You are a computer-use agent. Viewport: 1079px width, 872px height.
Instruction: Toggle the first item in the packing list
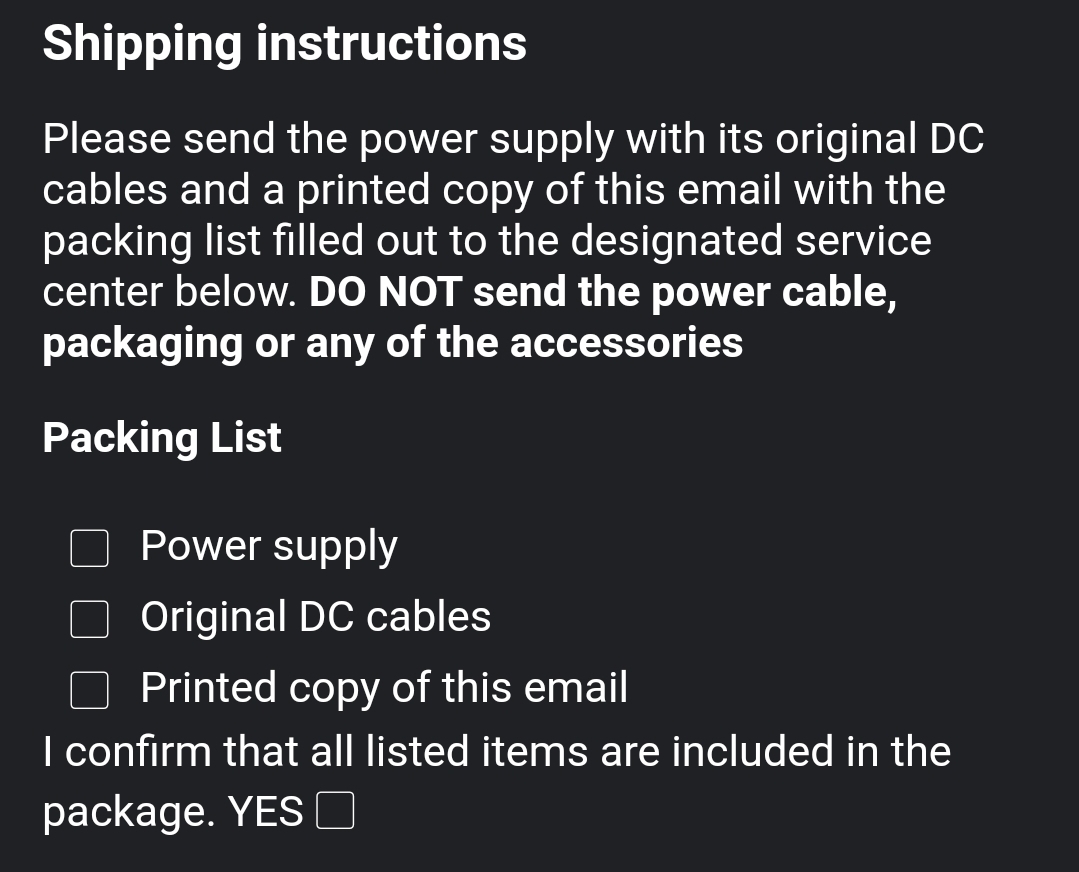coord(89,548)
